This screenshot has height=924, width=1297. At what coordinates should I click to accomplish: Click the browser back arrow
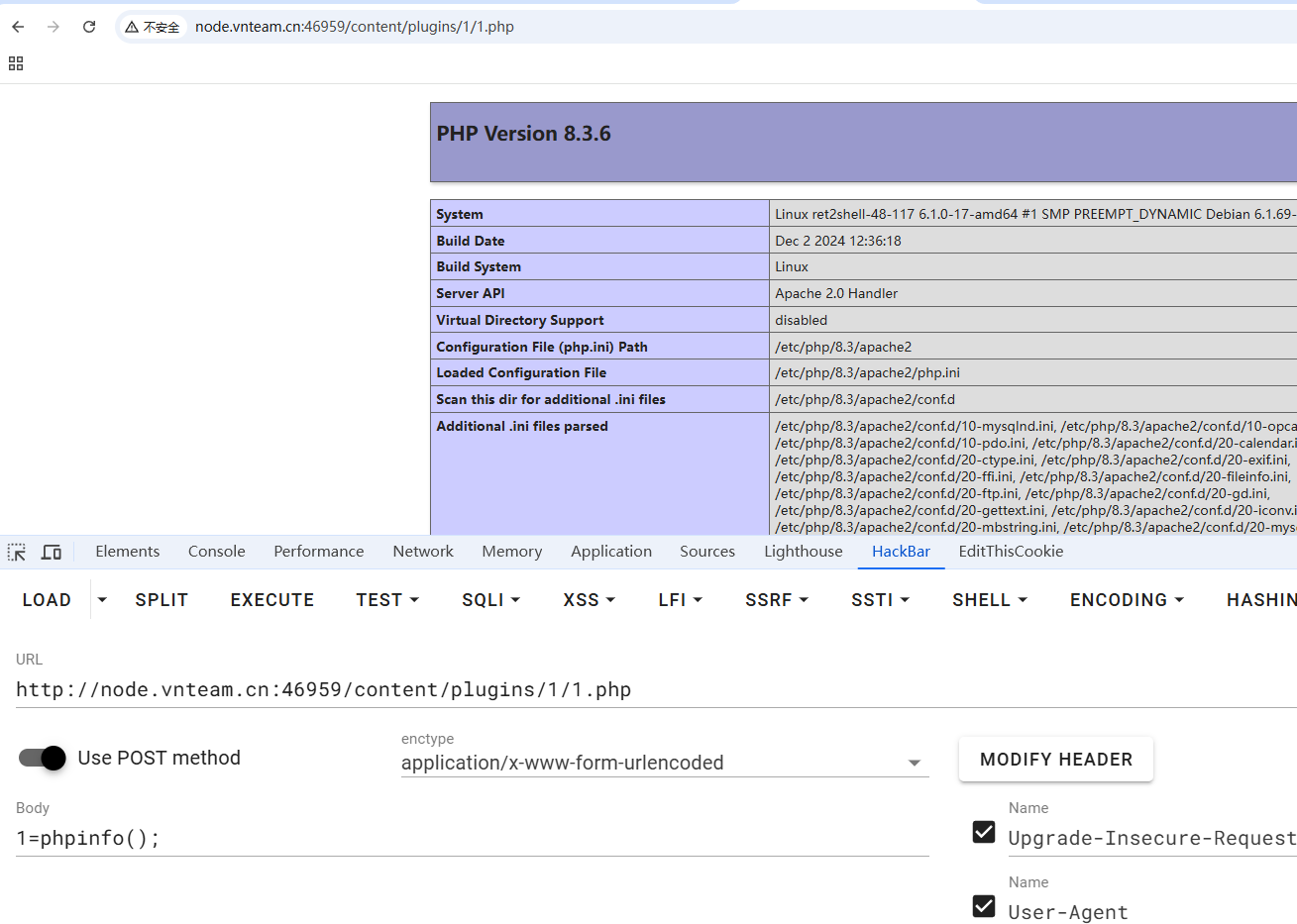pos(18,27)
